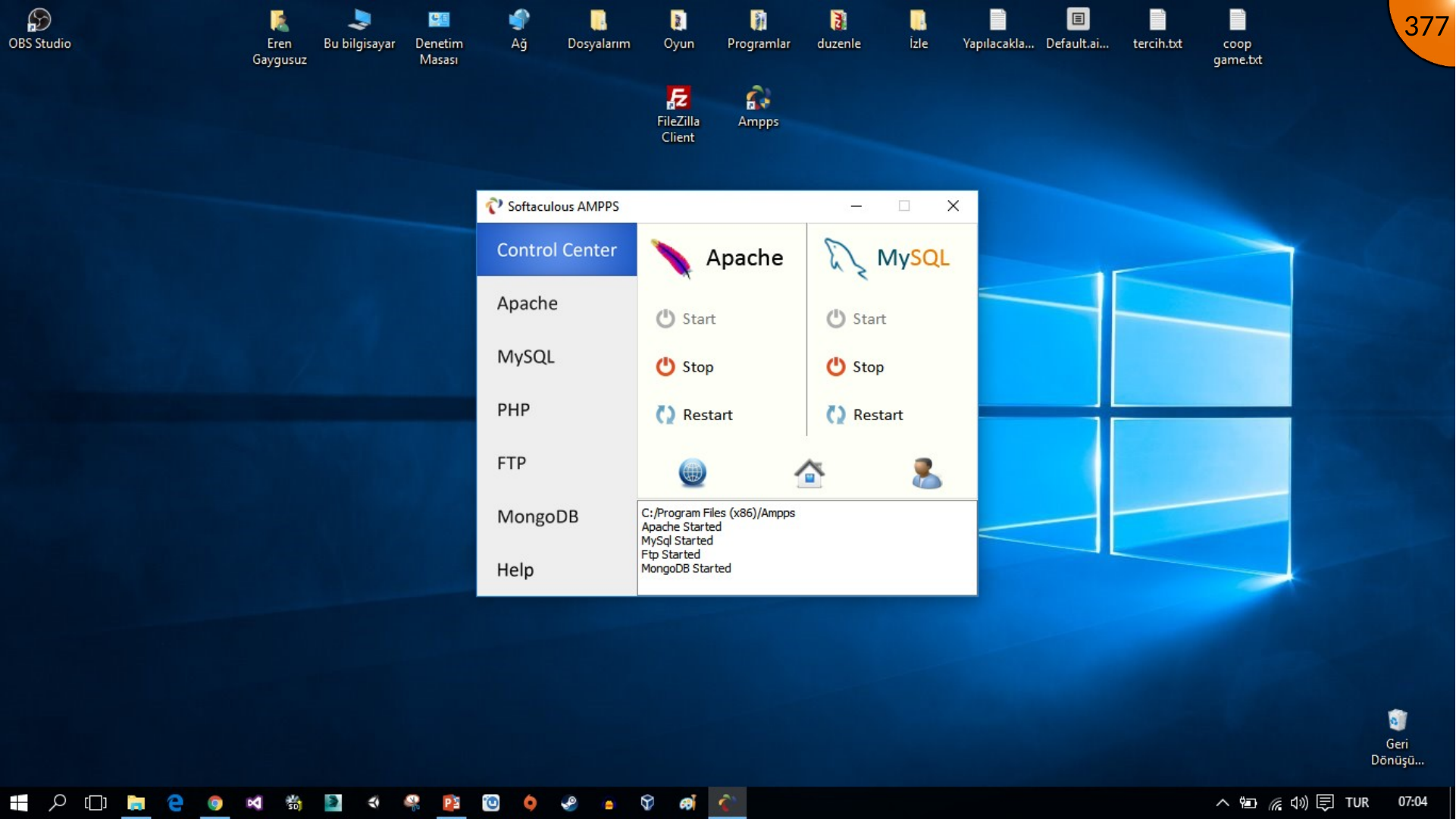
Task: Open Task View from the taskbar
Action: pyautogui.click(x=96, y=802)
